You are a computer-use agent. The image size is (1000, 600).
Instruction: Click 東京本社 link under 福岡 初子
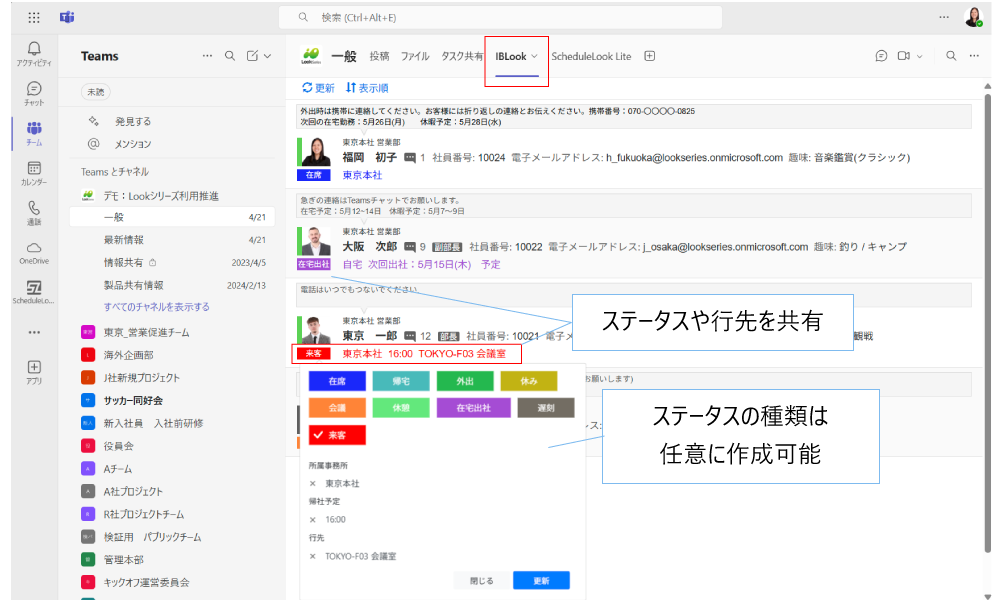362,175
